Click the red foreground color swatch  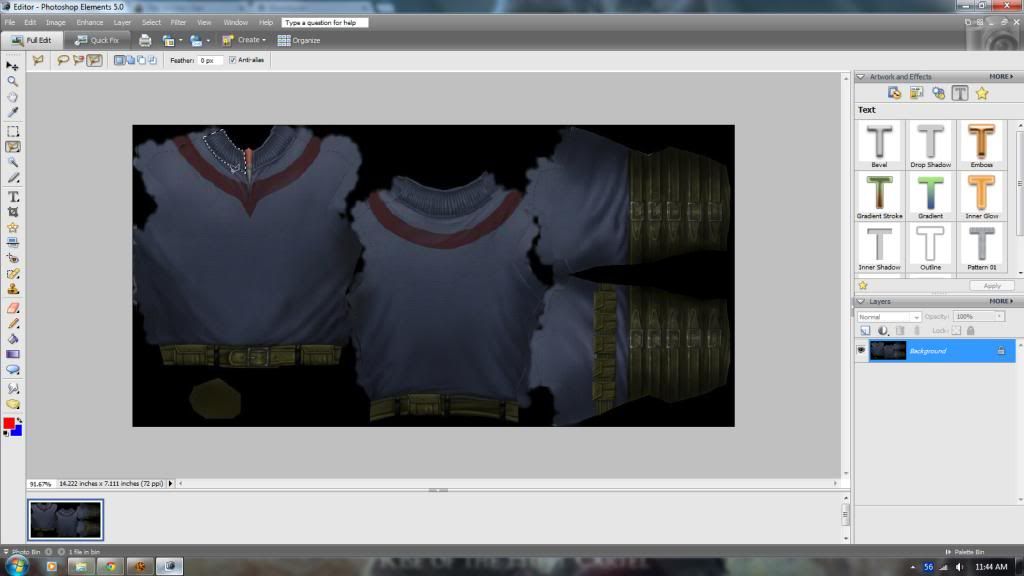tap(8, 424)
